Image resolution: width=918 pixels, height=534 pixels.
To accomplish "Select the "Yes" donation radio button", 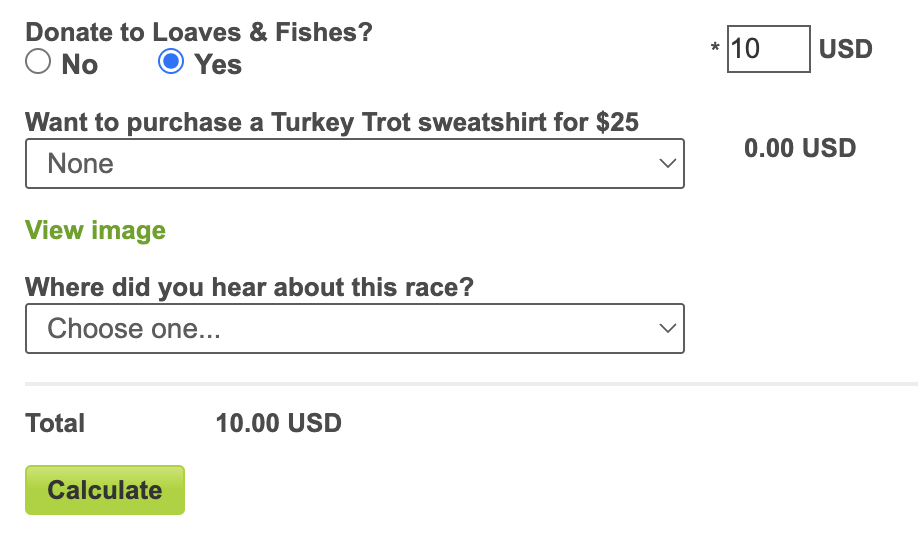I will click(x=171, y=63).
